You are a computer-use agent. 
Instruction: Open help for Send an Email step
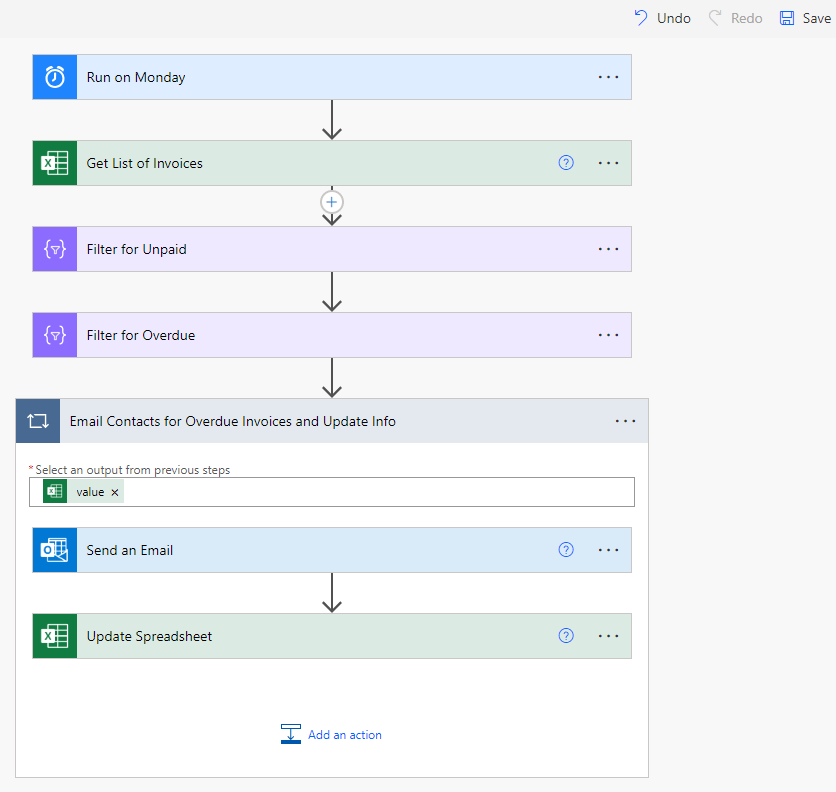click(566, 550)
